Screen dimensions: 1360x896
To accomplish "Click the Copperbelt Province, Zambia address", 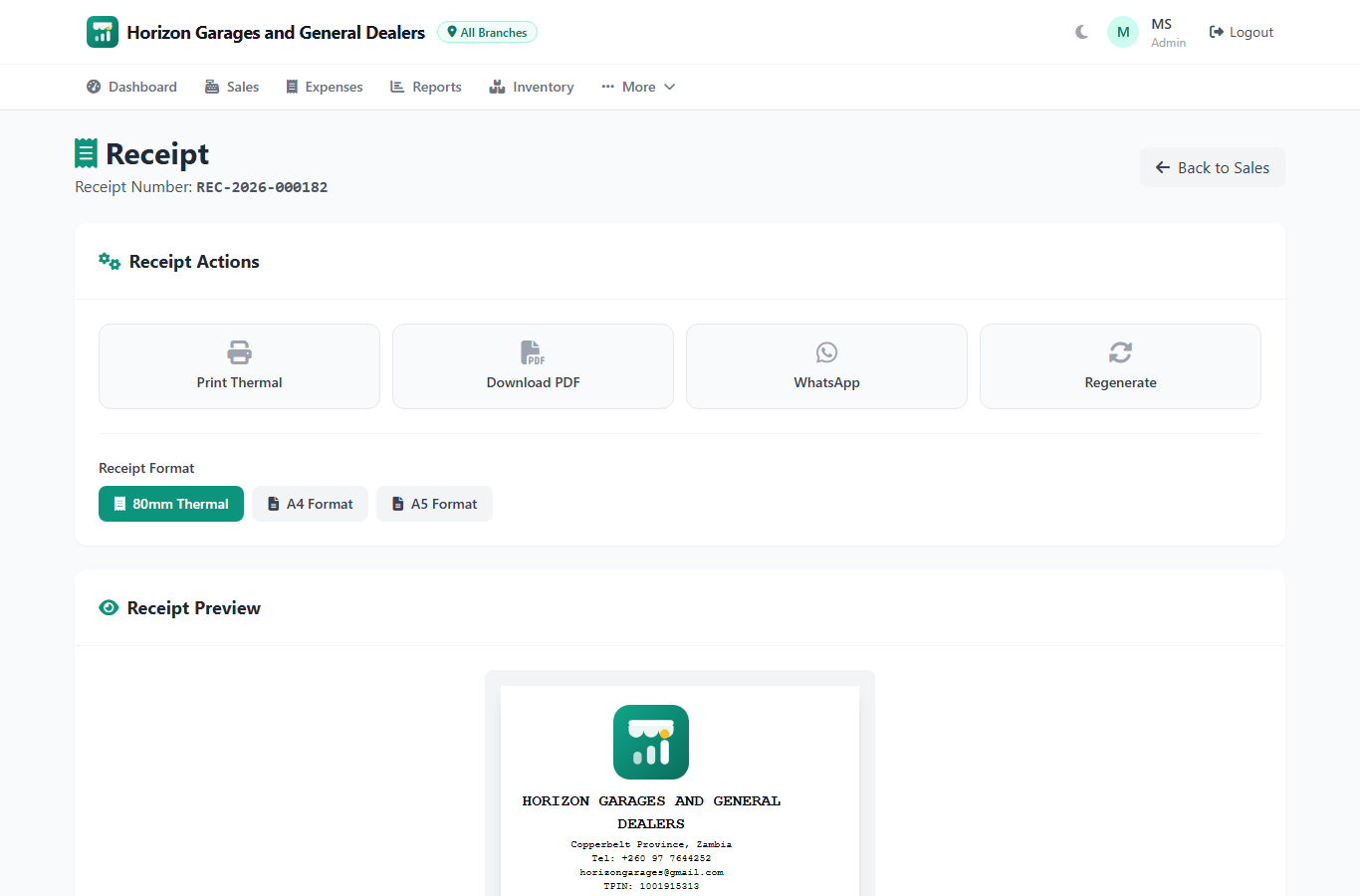I will coord(651,844).
